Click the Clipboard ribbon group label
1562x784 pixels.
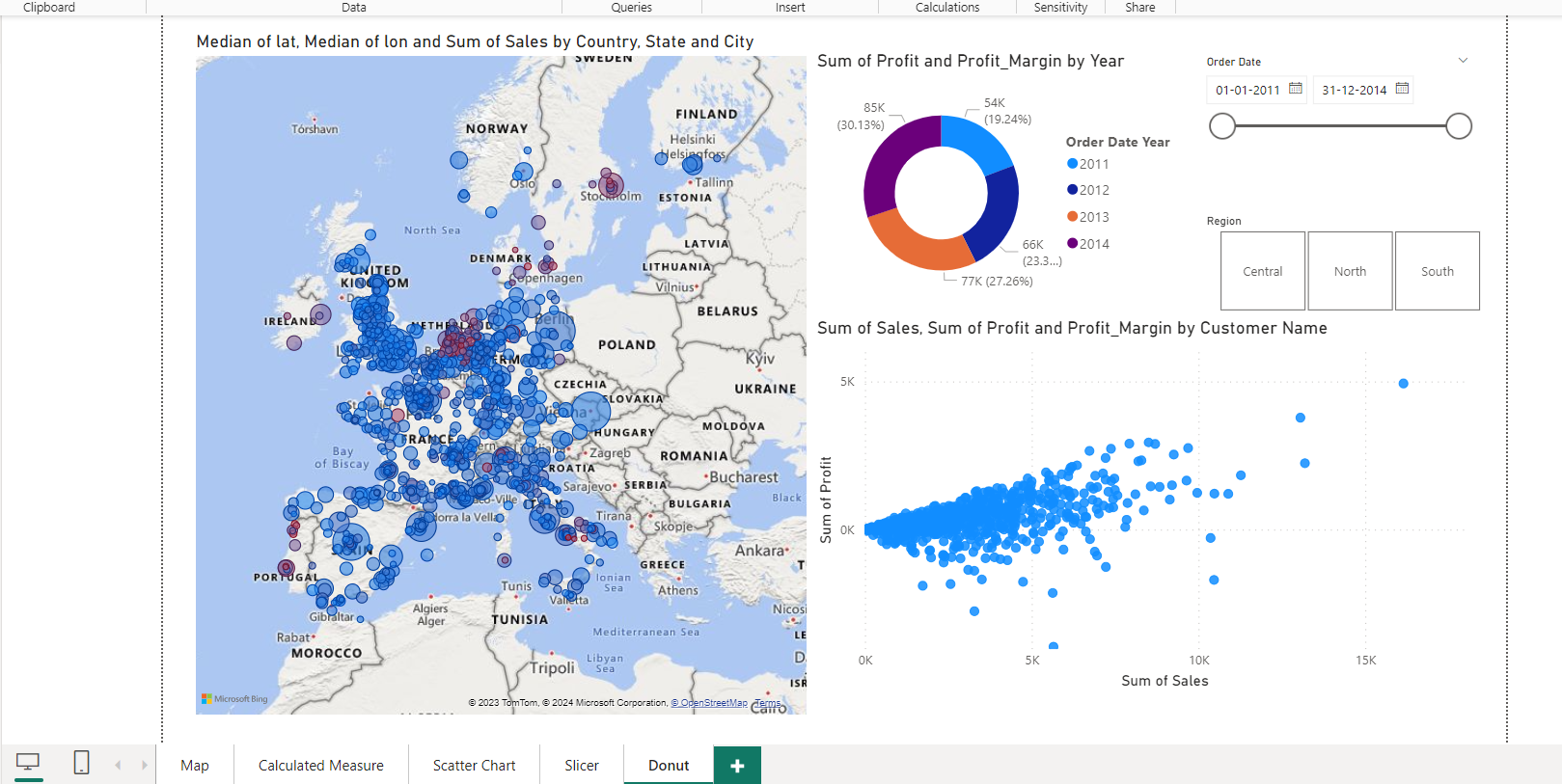point(49,7)
